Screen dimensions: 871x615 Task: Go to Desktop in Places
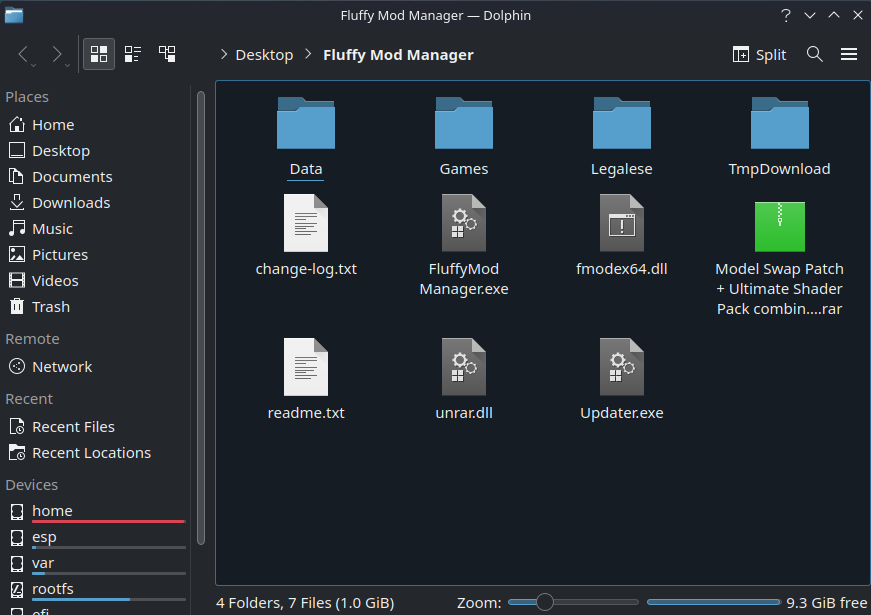[96, 151]
